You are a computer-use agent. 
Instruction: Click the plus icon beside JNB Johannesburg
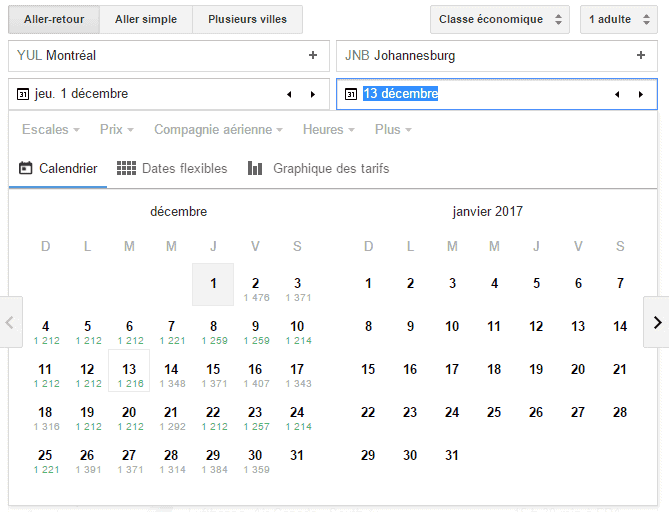coord(641,56)
